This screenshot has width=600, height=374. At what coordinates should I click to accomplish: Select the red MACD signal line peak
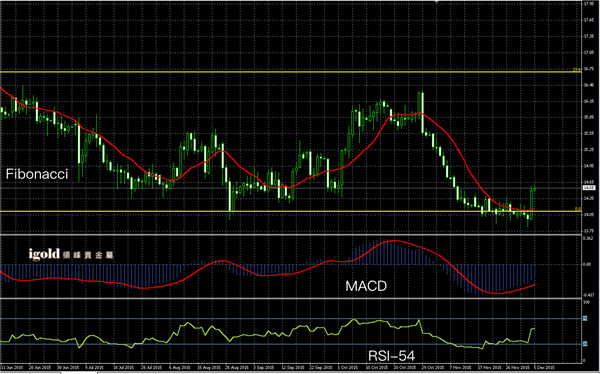pyautogui.click(x=394, y=241)
